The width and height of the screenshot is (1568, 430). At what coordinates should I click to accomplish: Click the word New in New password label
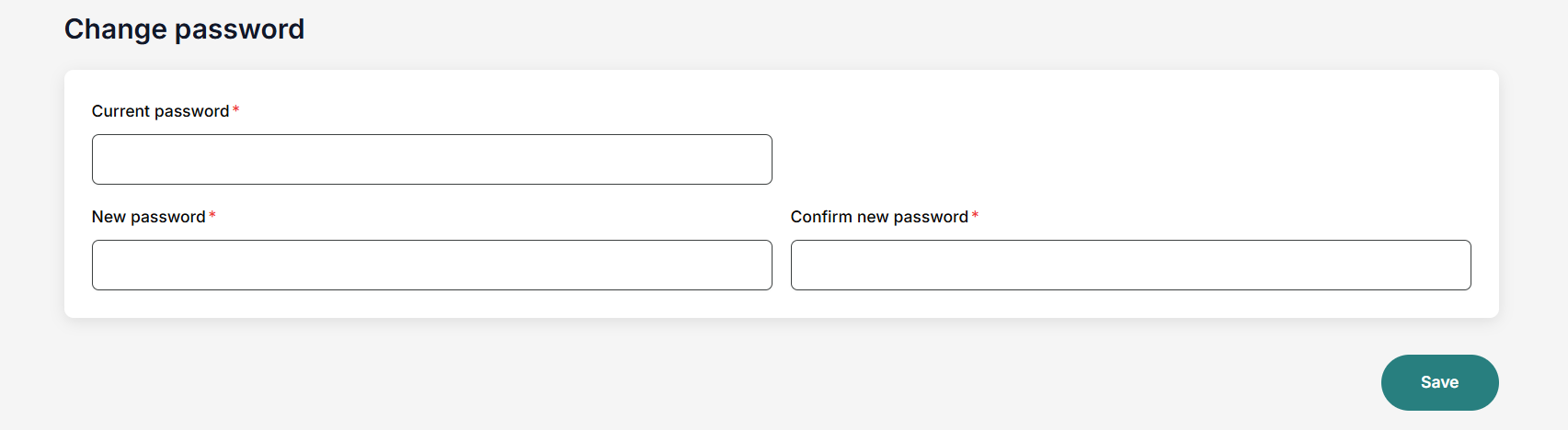(109, 217)
